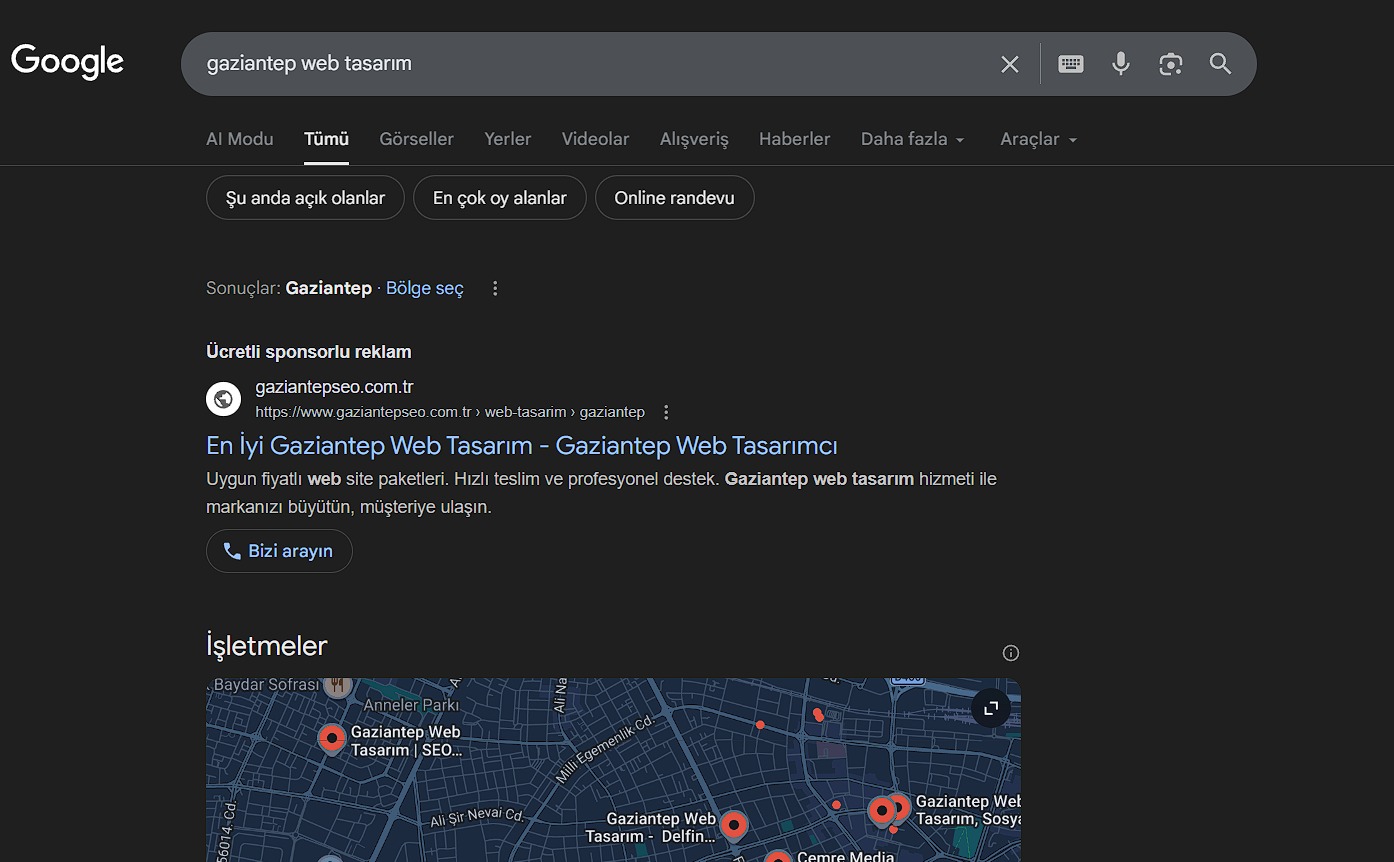
Task: Click the Google logo
Action: coord(67,62)
